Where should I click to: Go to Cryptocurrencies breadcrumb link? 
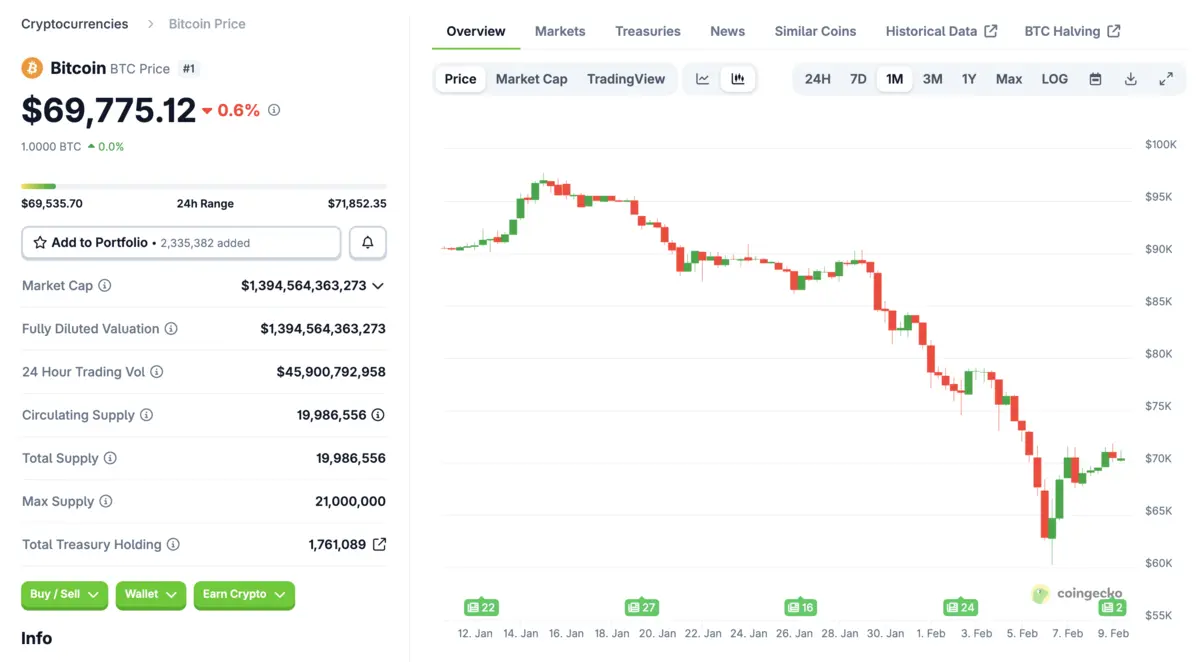coord(75,24)
